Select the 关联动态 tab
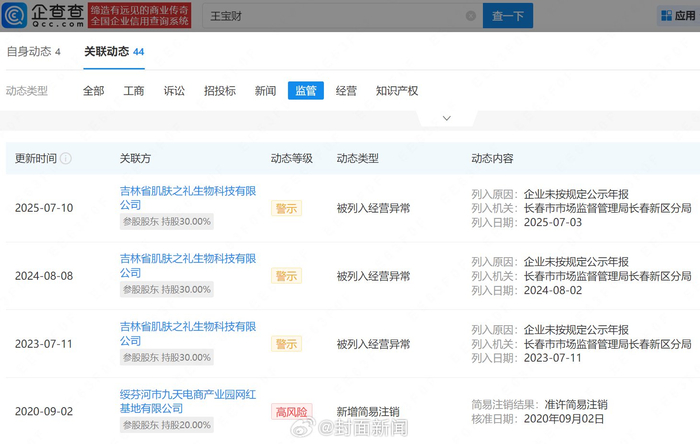The width and height of the screenshot is (700, 444). click(x=113, y=52)
